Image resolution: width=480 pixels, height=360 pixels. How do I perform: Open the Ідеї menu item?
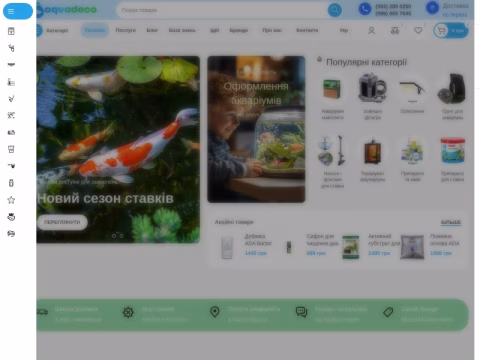(215, 30)
